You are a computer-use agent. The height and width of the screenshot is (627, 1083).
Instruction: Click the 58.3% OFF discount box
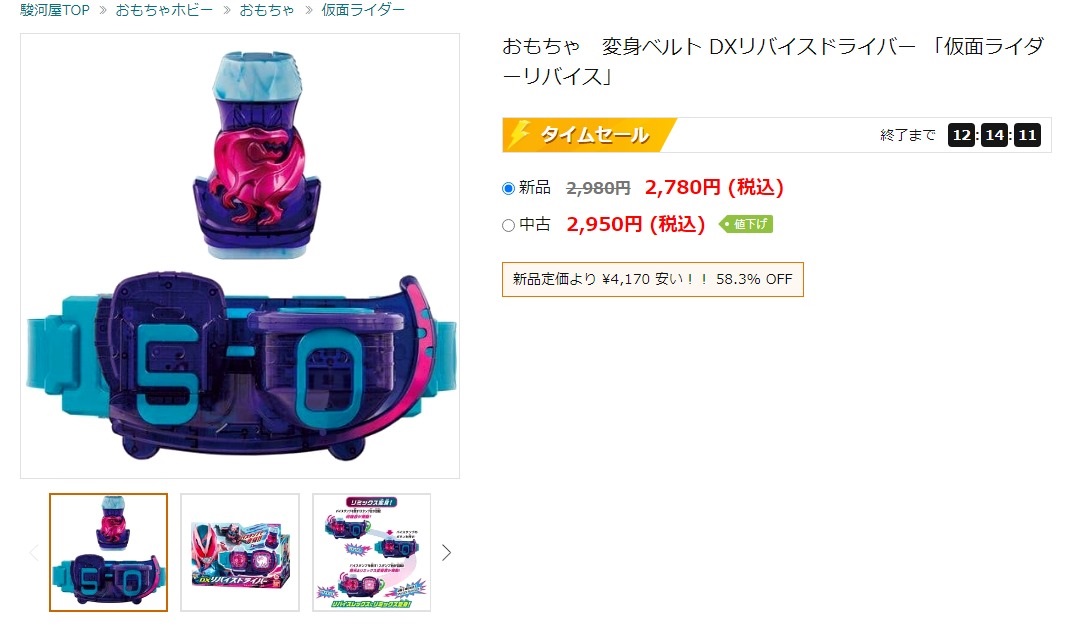653,280
